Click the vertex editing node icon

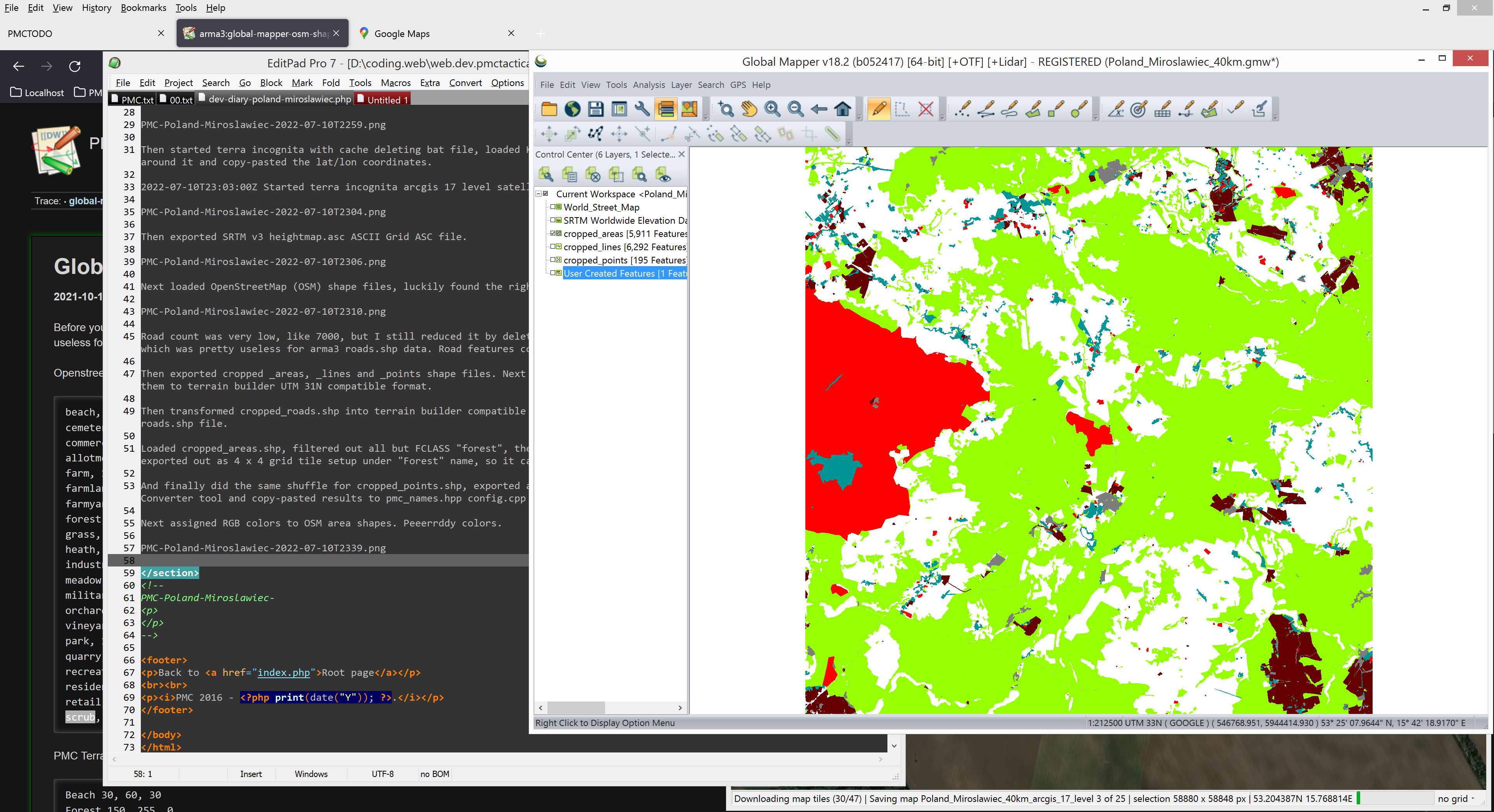click(596, 134)
